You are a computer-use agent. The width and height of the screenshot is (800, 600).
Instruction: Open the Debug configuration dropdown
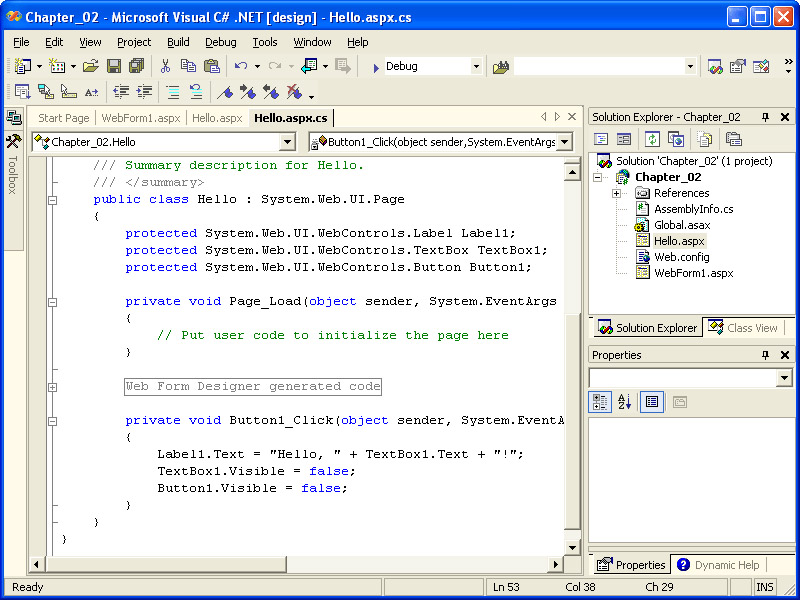coord(476,66)
